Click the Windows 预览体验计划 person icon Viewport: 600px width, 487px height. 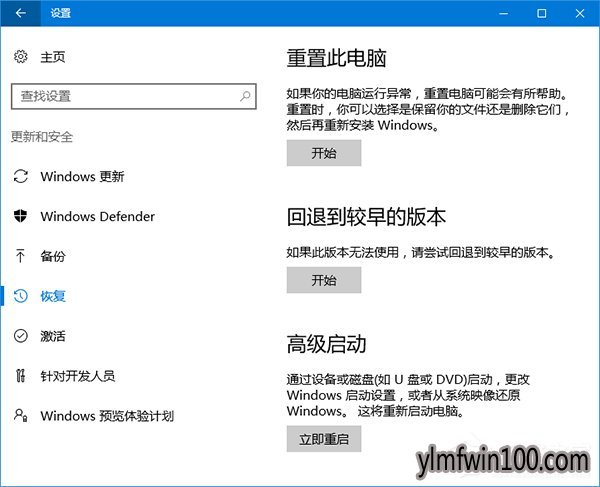(x=20, y=415)
